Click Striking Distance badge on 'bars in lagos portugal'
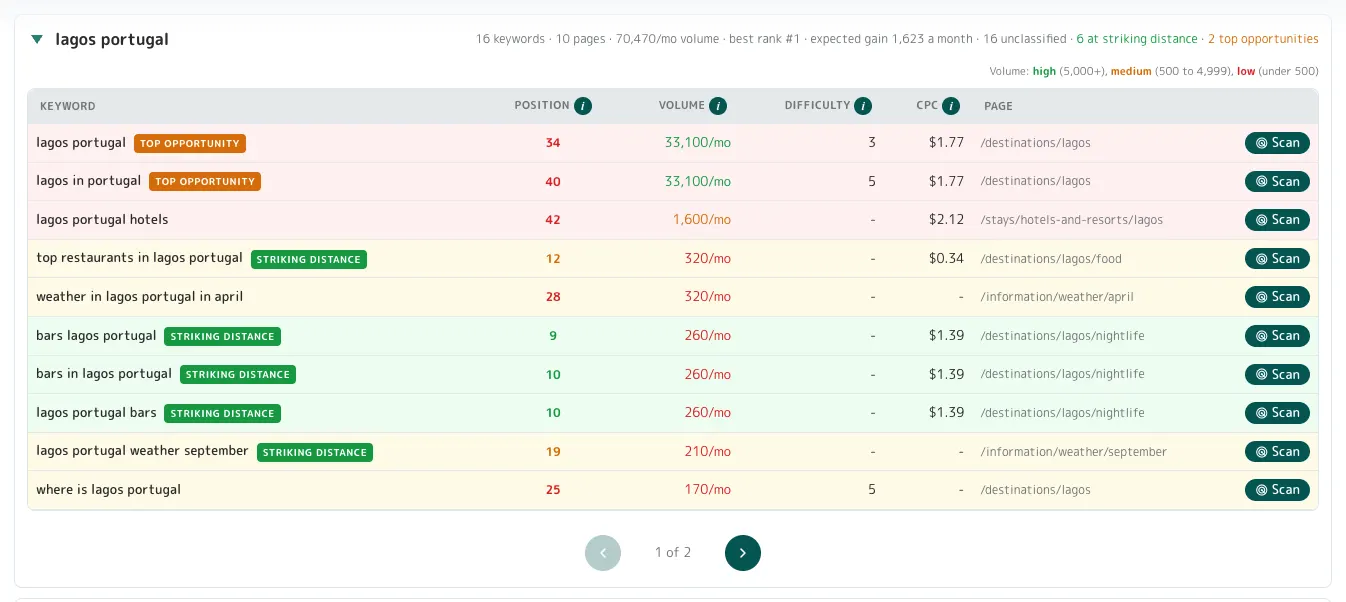This screenshot has width=1346, height=602. click(238, 374)
